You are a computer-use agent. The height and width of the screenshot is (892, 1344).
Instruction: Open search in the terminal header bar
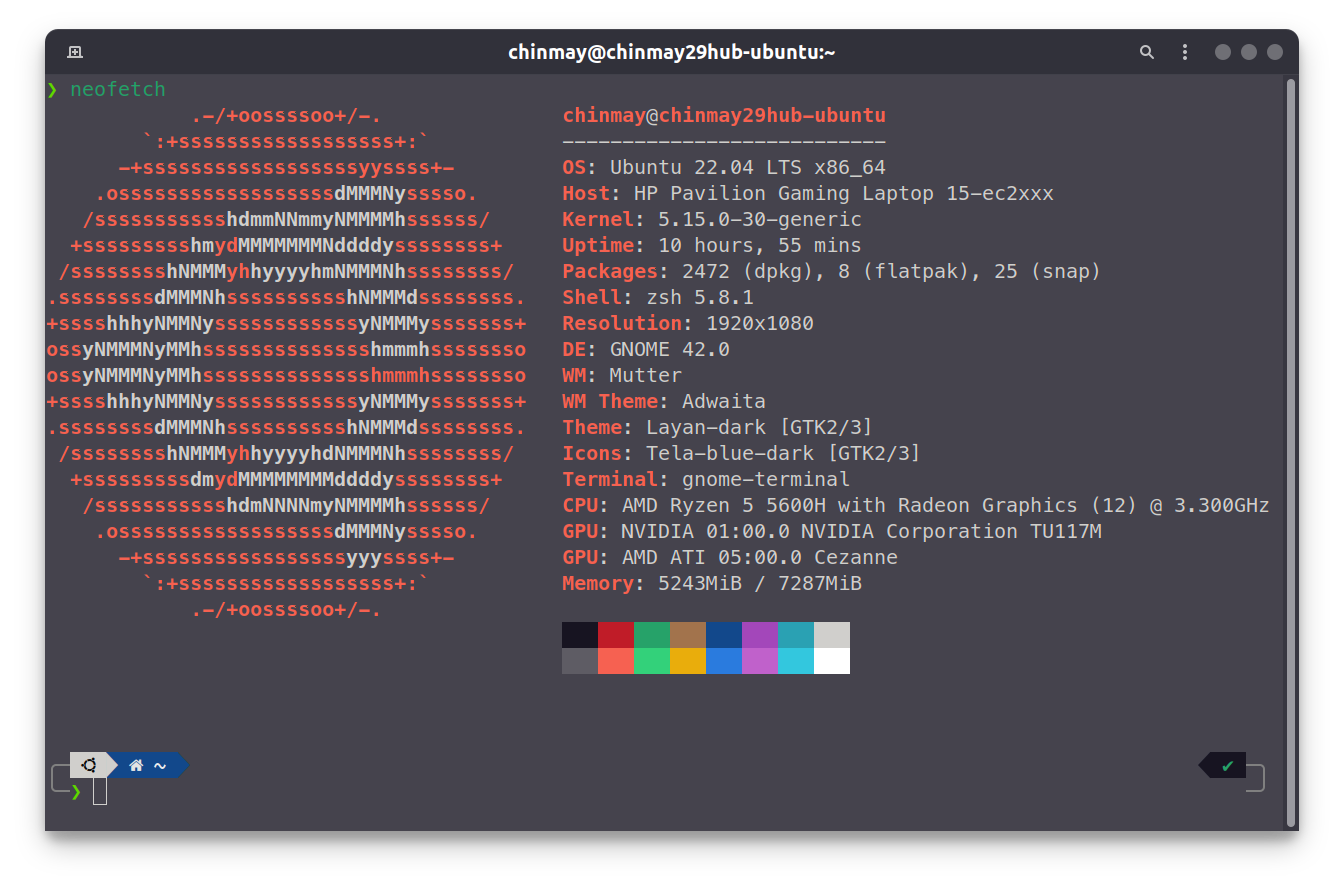click(x=1146, y=51)
